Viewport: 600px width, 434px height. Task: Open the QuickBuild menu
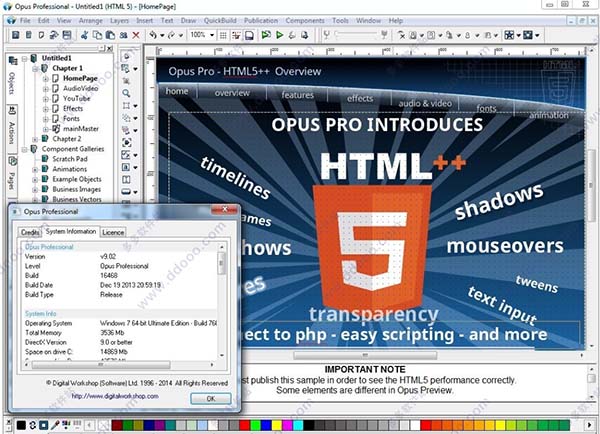click(220, 21)
